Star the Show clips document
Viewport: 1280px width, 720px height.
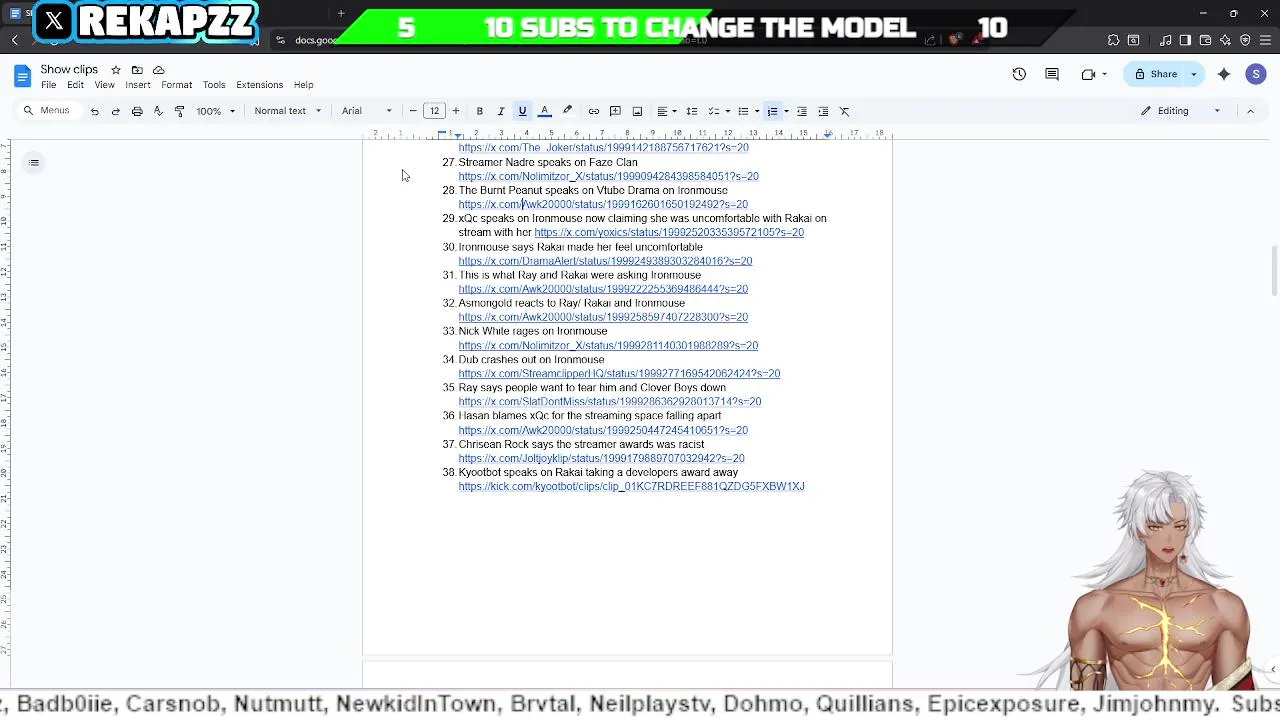116,70
